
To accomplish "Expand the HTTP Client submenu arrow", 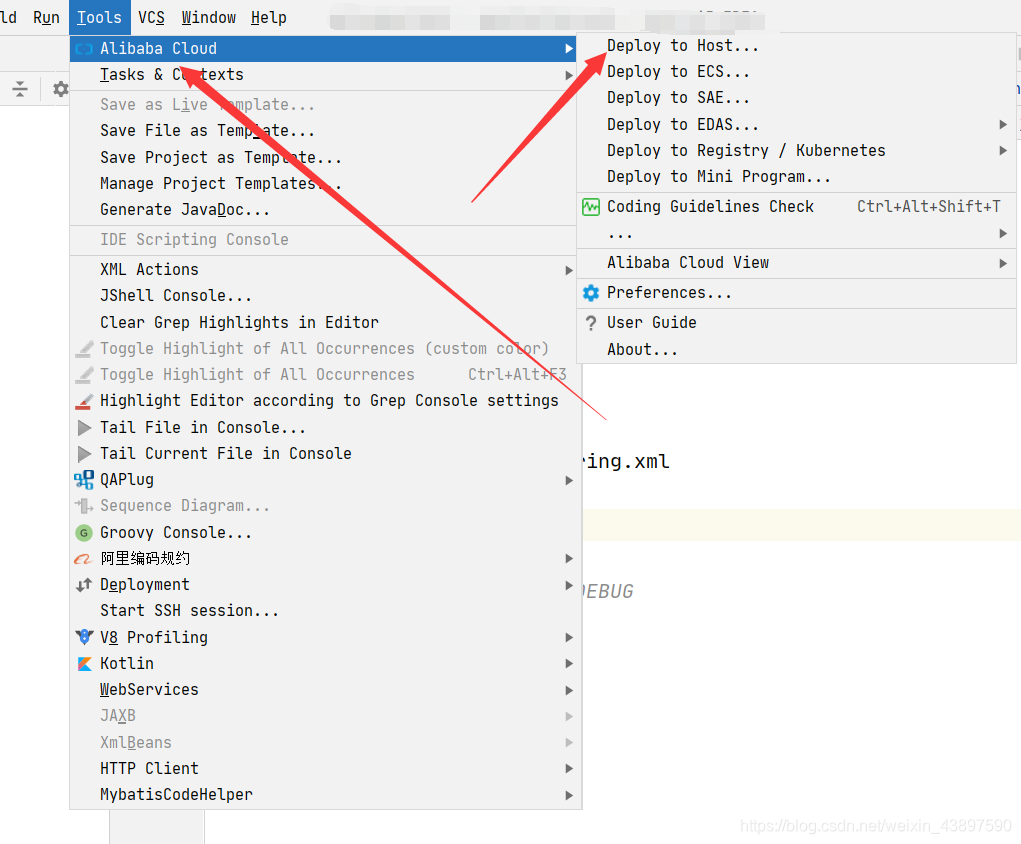I will tap(568, 768).
